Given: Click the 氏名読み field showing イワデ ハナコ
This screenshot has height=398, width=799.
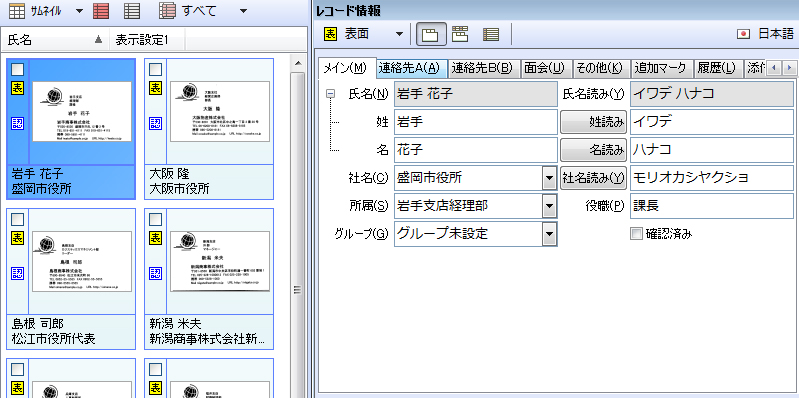Looking at the screenshot, I should pyautogui.click(x=712, y=94).
